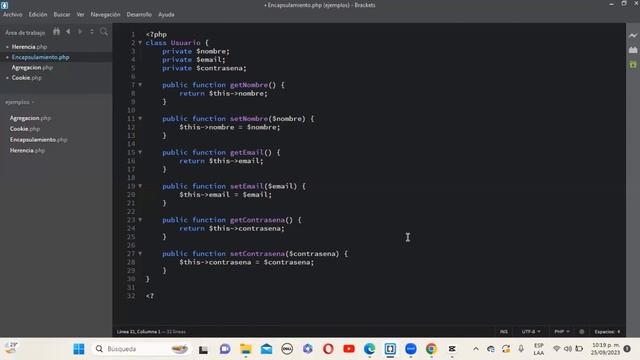Open UTF-8 encoding dropdown
The width and height of the screenshot is (640, 360).
531,331
